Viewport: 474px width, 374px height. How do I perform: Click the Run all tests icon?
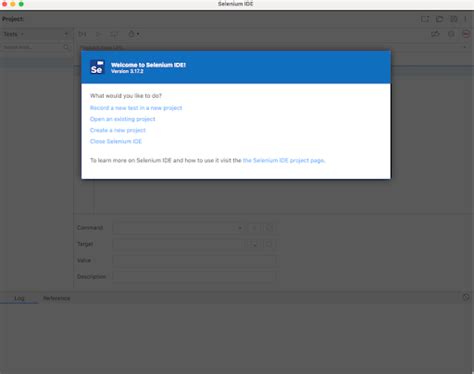tap(82, 34)
